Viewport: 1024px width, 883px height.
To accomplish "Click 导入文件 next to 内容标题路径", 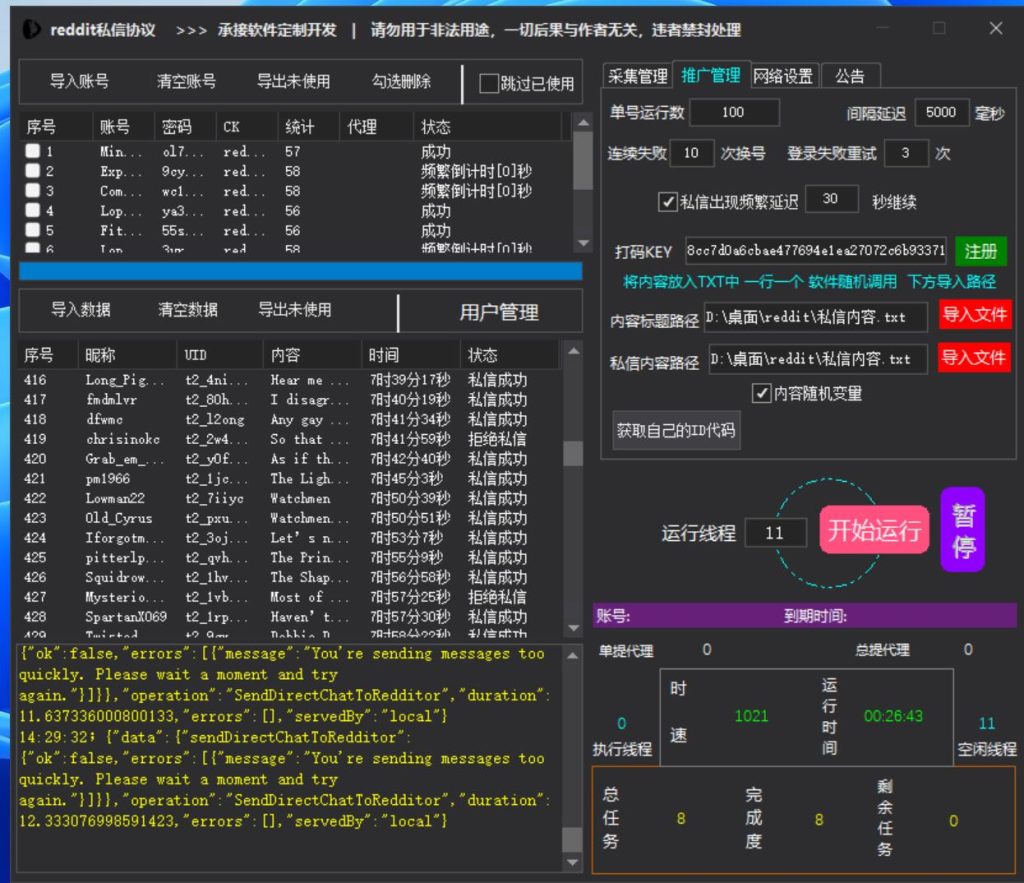I will pyautogui.click(x=974, y=316).
